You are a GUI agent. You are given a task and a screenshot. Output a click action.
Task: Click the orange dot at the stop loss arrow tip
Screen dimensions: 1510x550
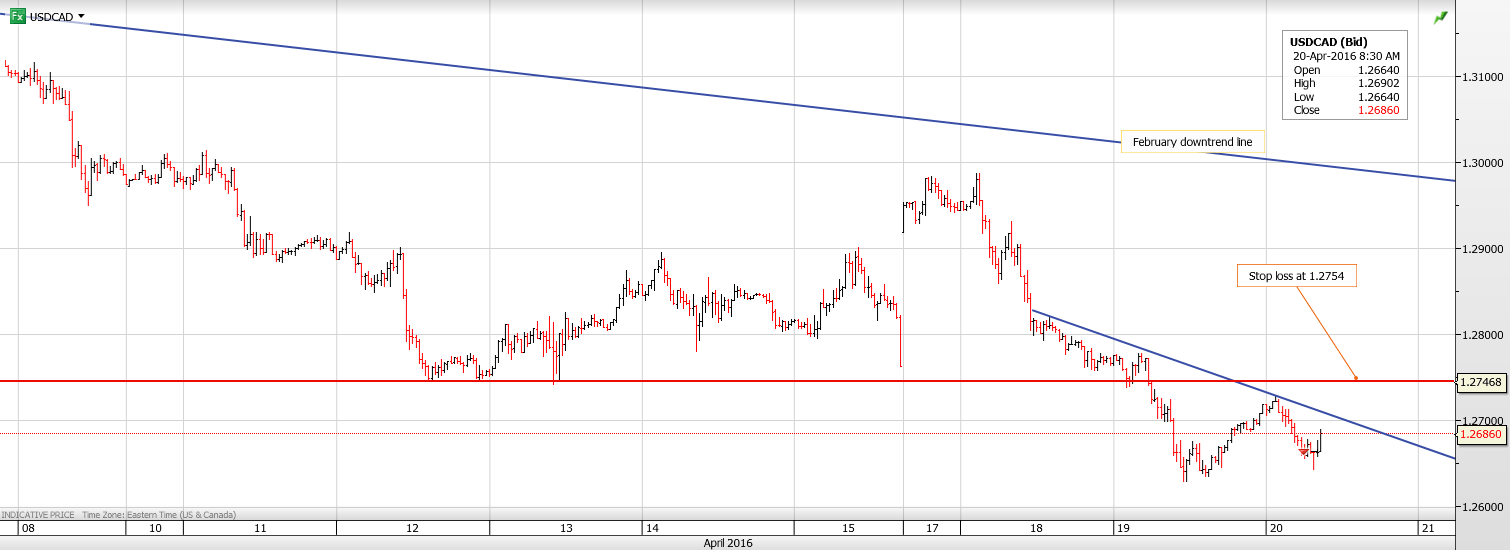pos(1356,378)
